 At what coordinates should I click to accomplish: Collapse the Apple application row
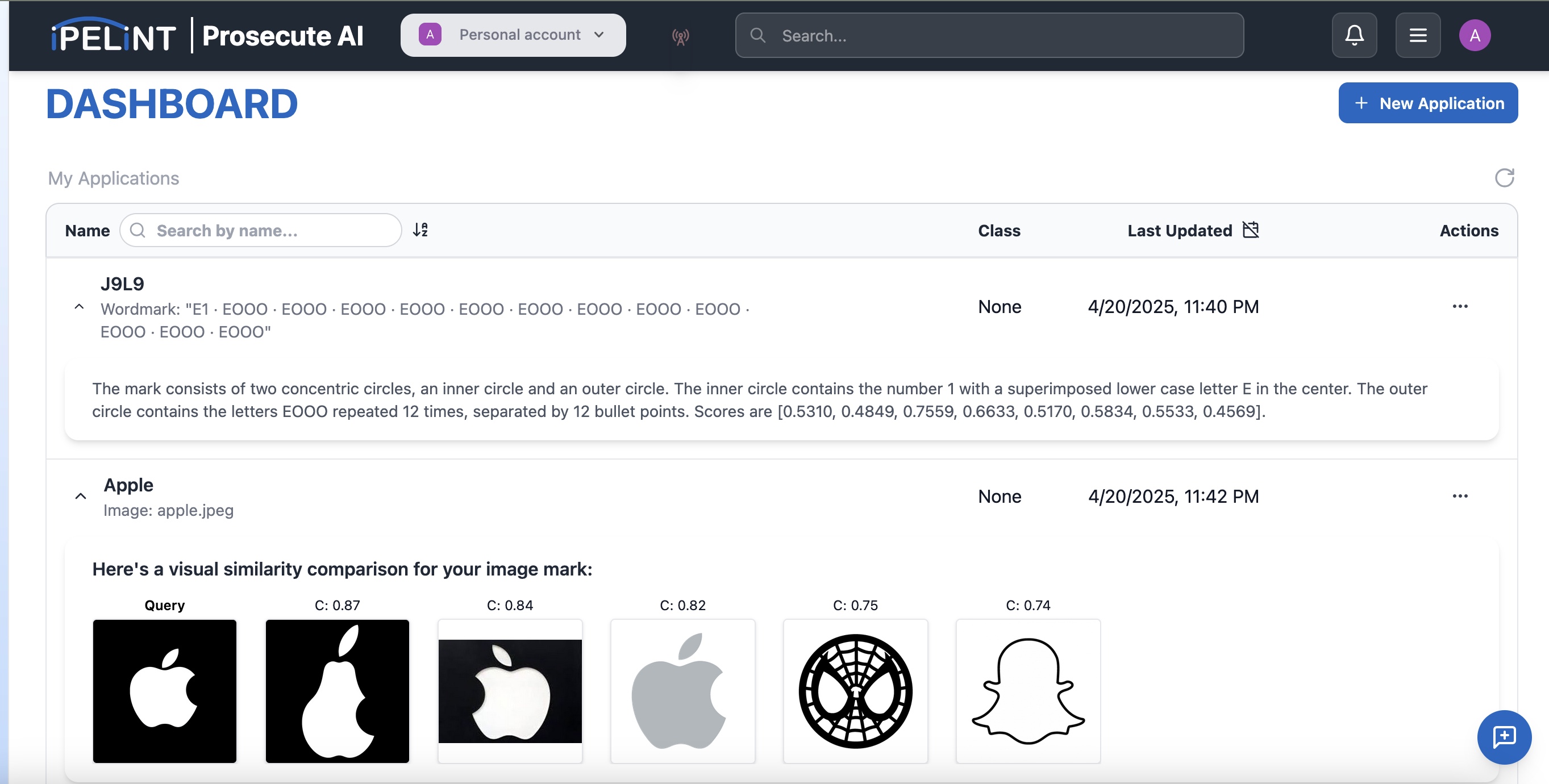[x=81, y=496]
